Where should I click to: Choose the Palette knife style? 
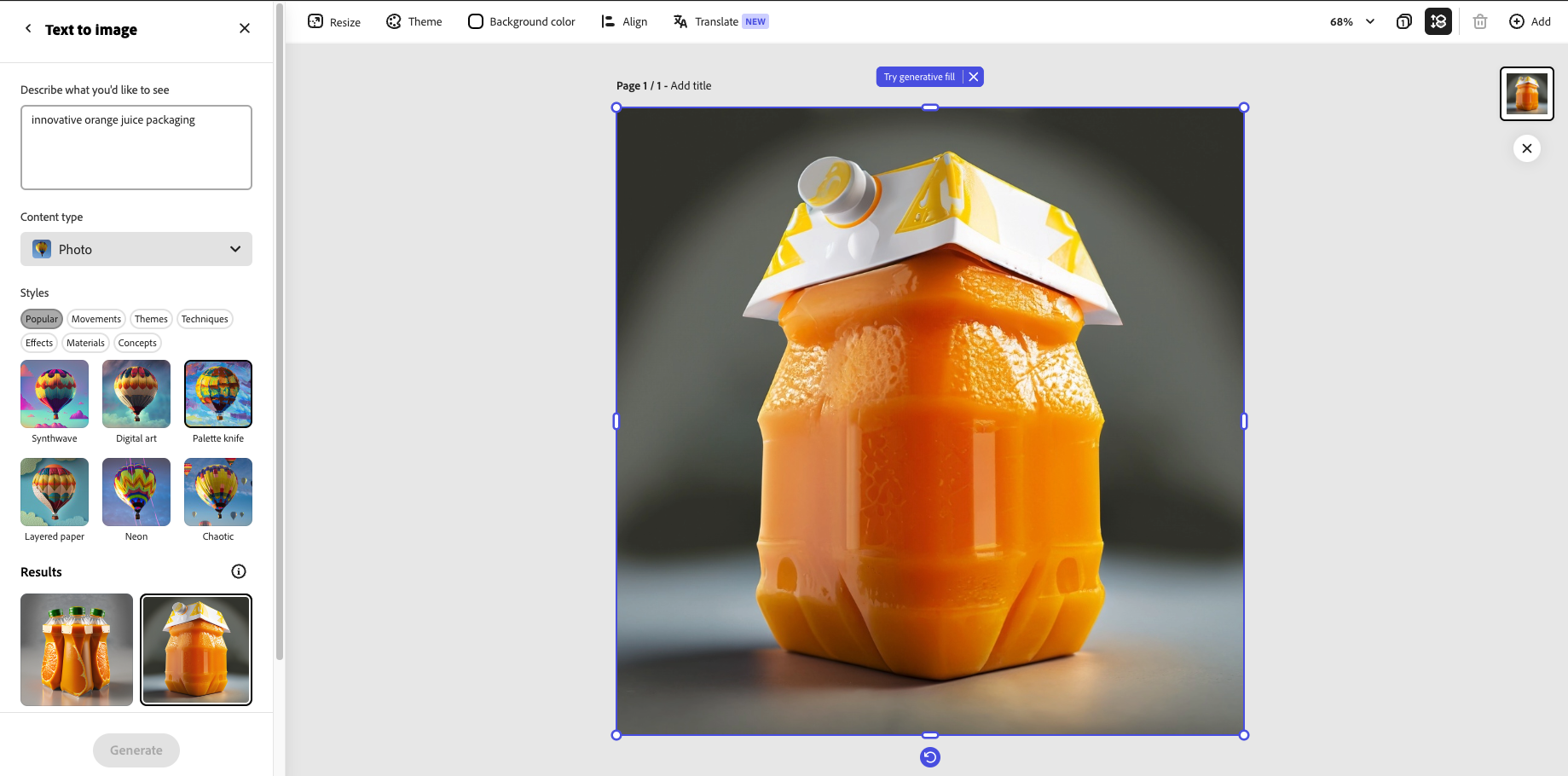click(x=218, y=394)
